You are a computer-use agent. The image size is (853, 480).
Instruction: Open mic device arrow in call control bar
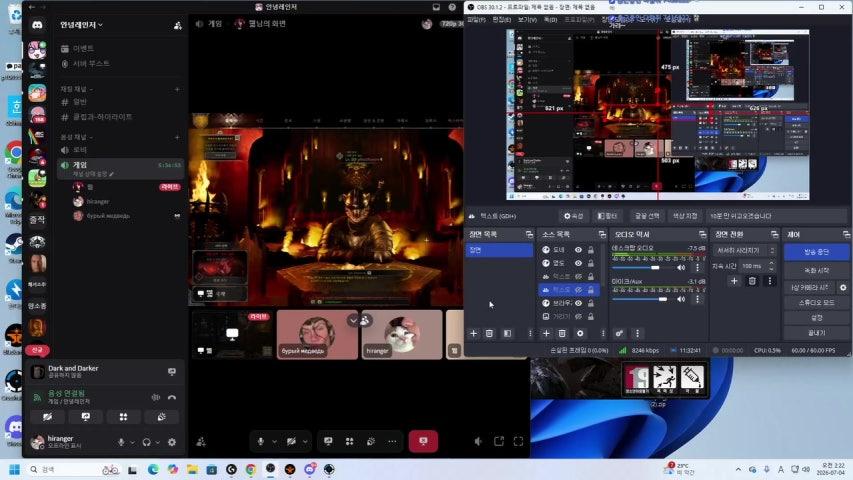click(x=274, y=441)
